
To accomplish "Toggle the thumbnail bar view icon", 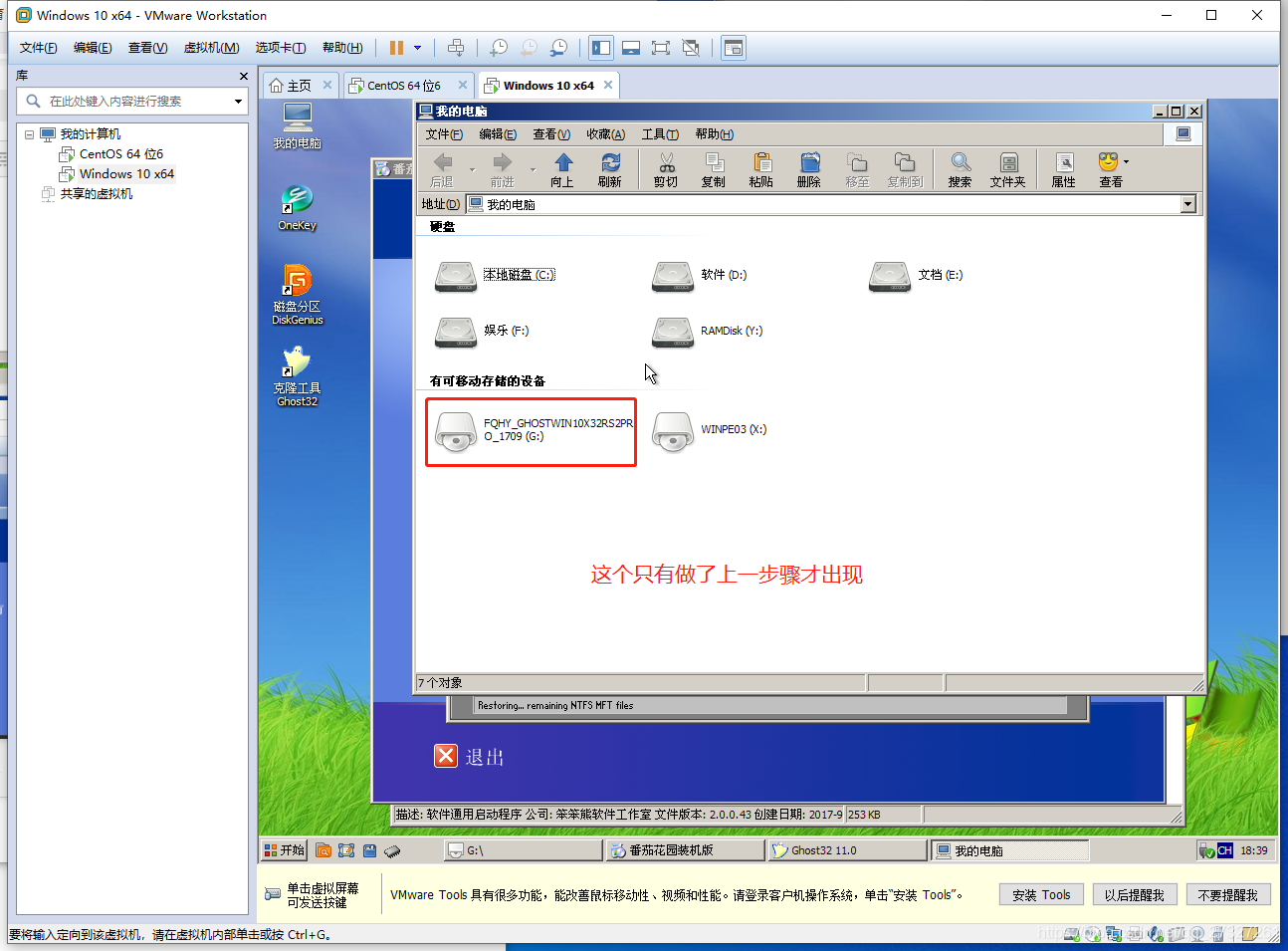I will [631, 48].
